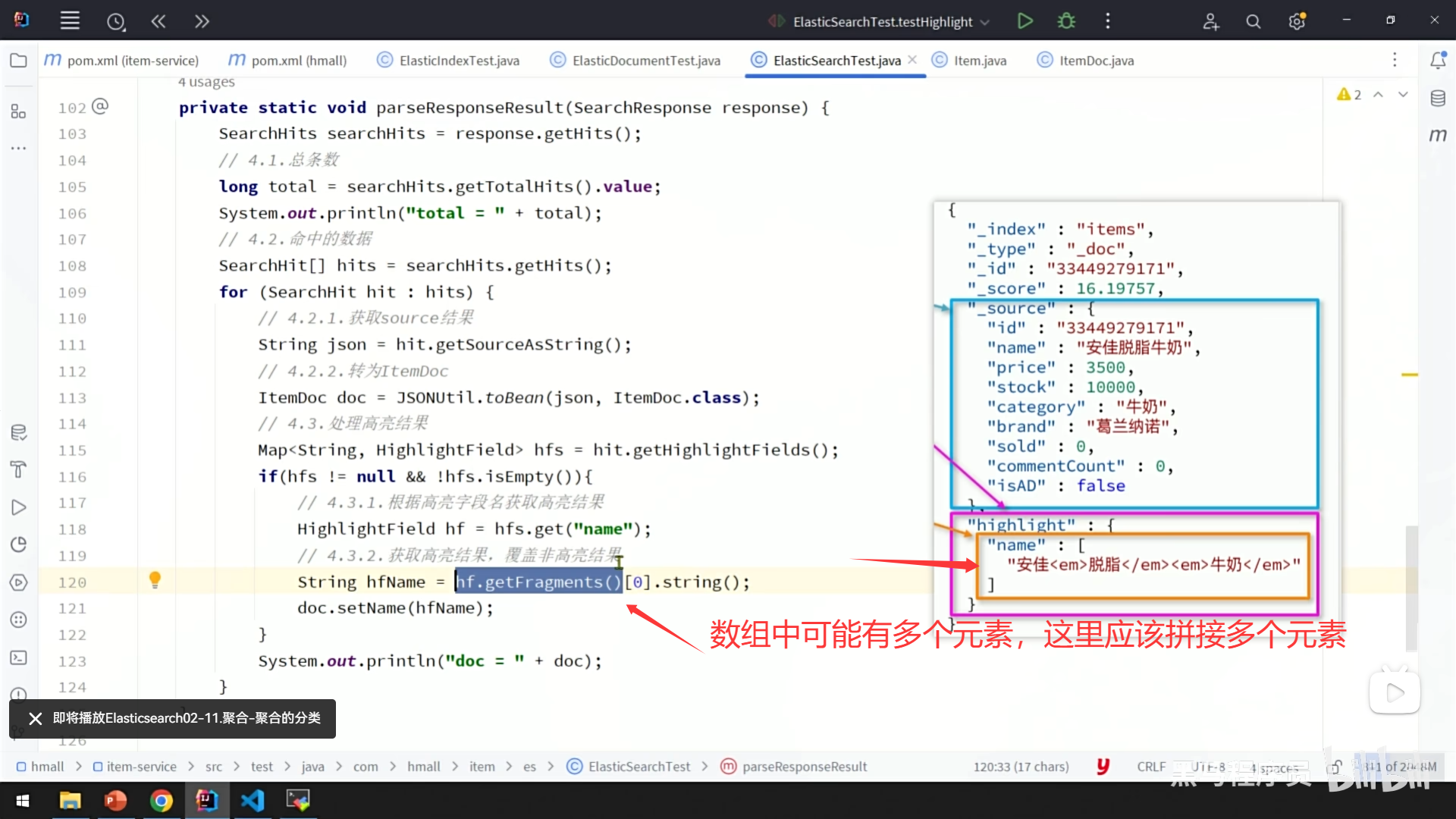
Task: Click parseResponseResult in breadcrumb bar
Action: pyautogui.click(x=804, y=767)
